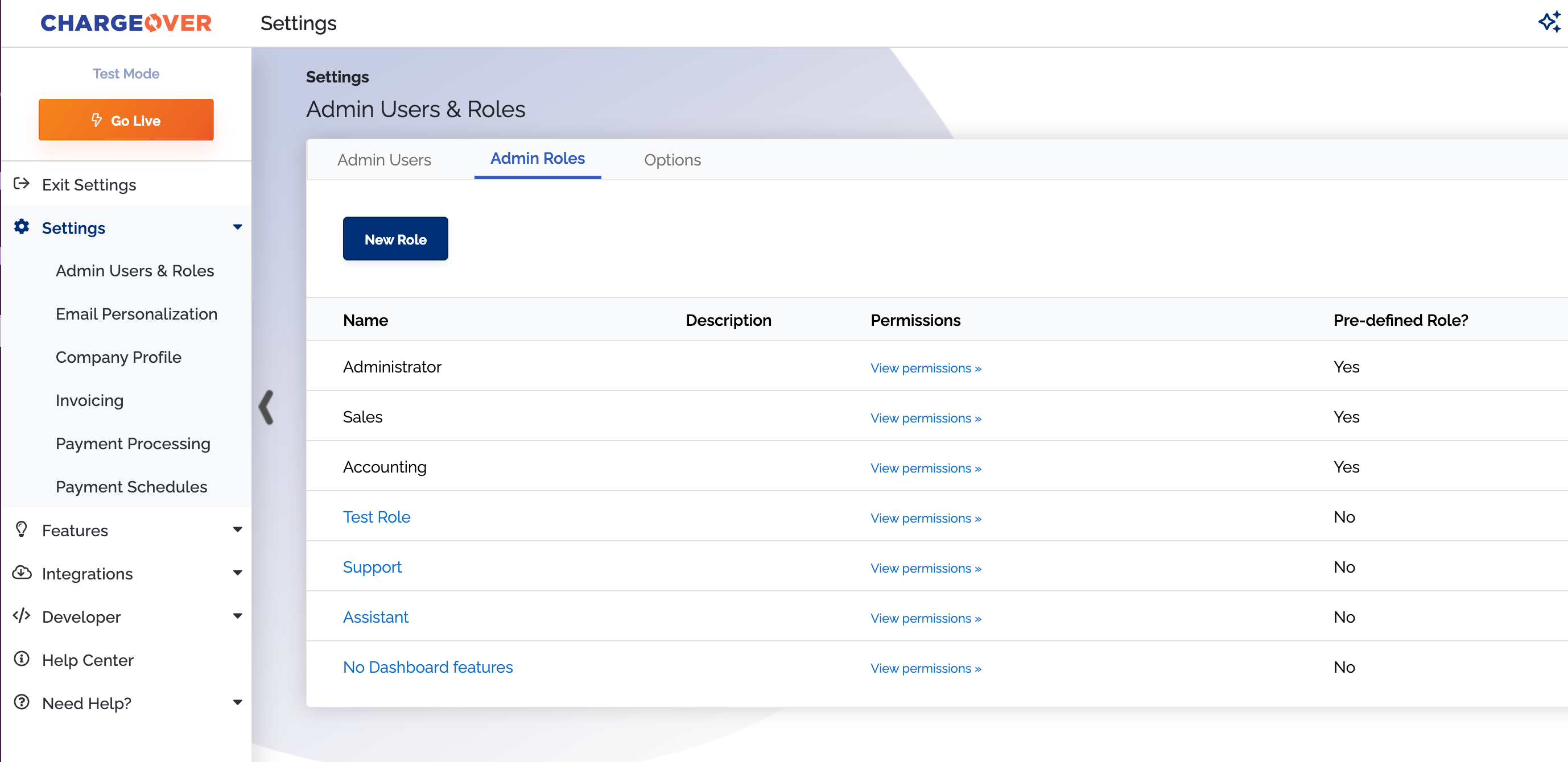Click the Integrations cloud icon
1568x762 pixels.
(x=22, y=573)
